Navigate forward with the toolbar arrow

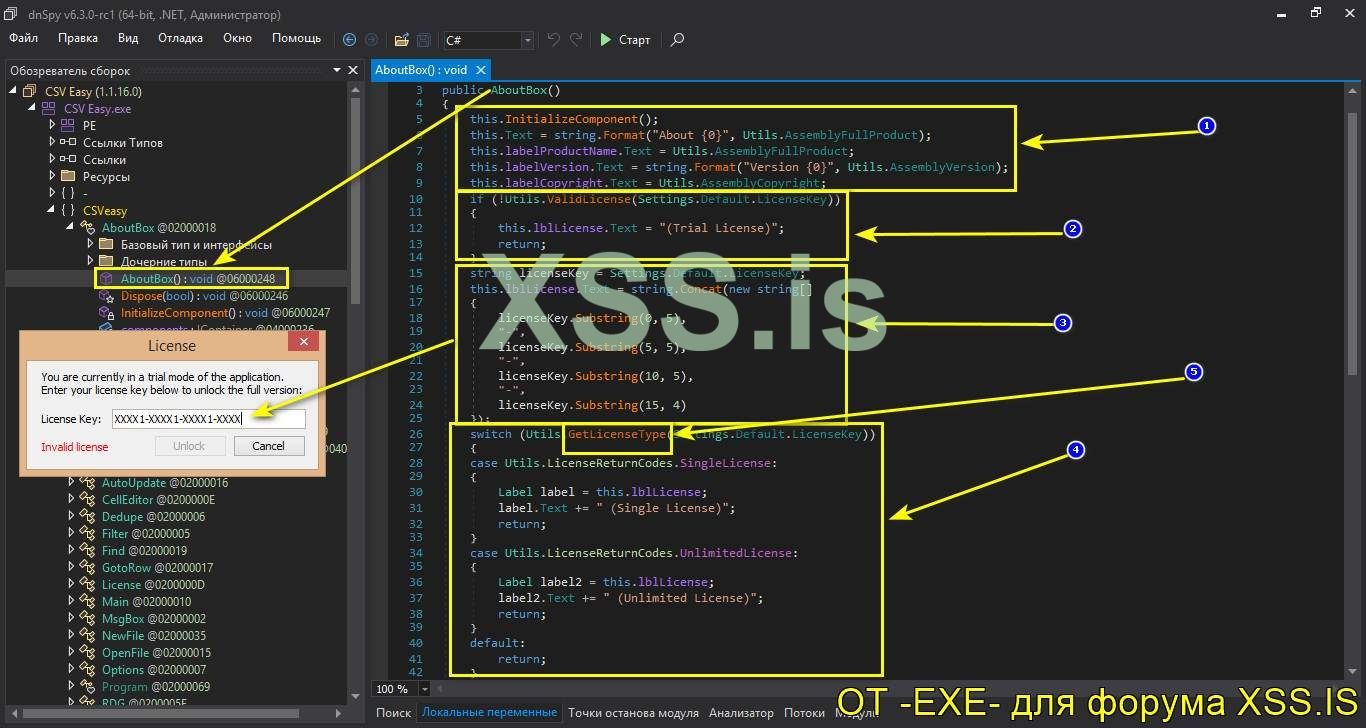click(x=371, y=40)
